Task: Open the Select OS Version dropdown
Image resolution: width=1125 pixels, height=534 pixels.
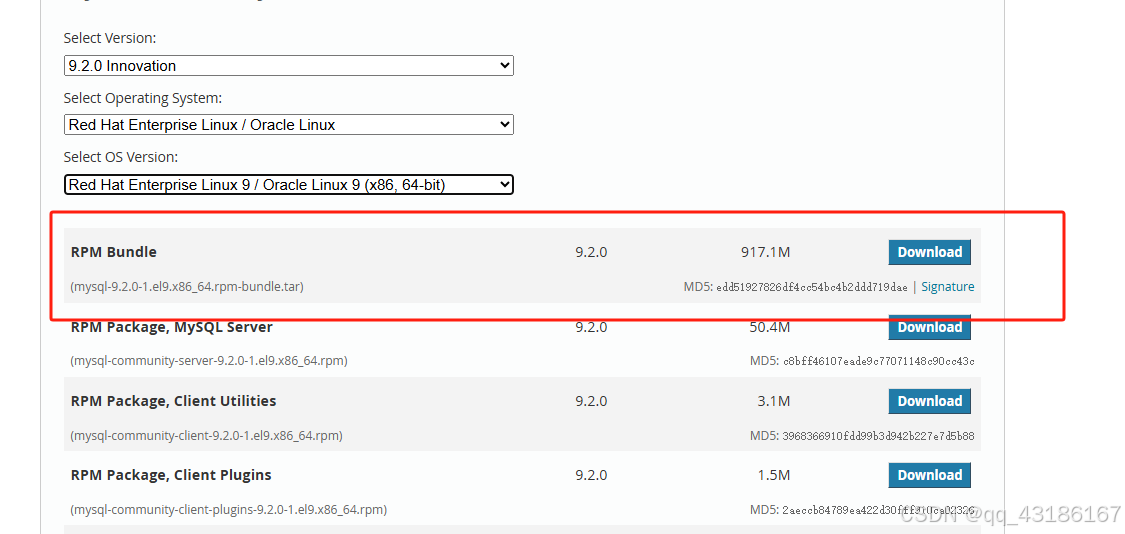Action: coord(288,184)
